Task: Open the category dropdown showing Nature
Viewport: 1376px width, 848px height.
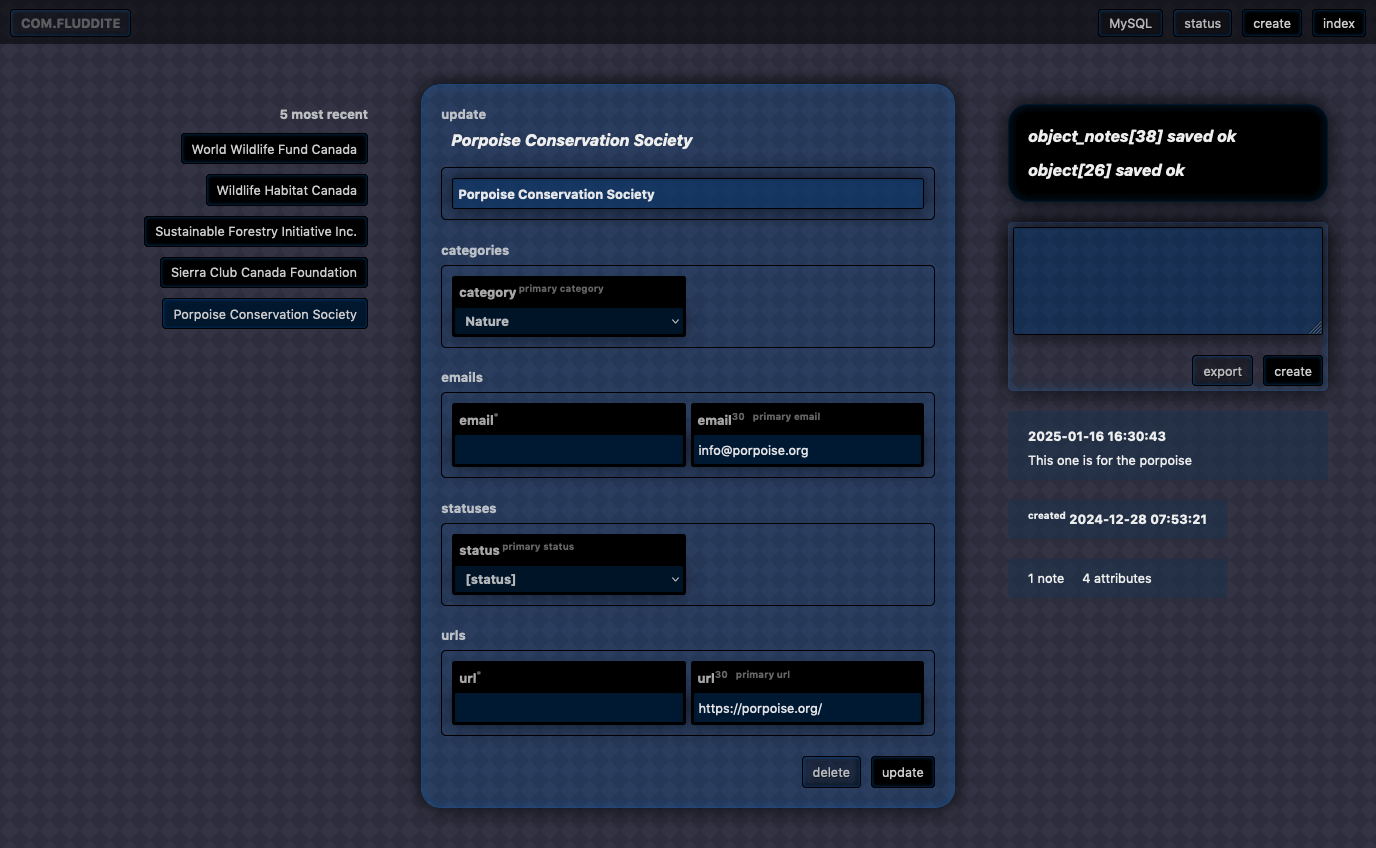Action: [569, 321]
